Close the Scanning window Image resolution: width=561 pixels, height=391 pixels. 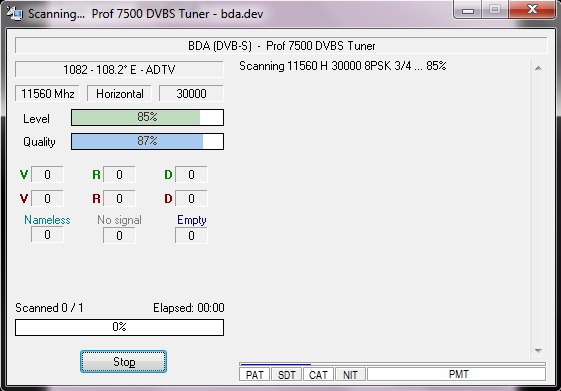click(x=532, y=9)
